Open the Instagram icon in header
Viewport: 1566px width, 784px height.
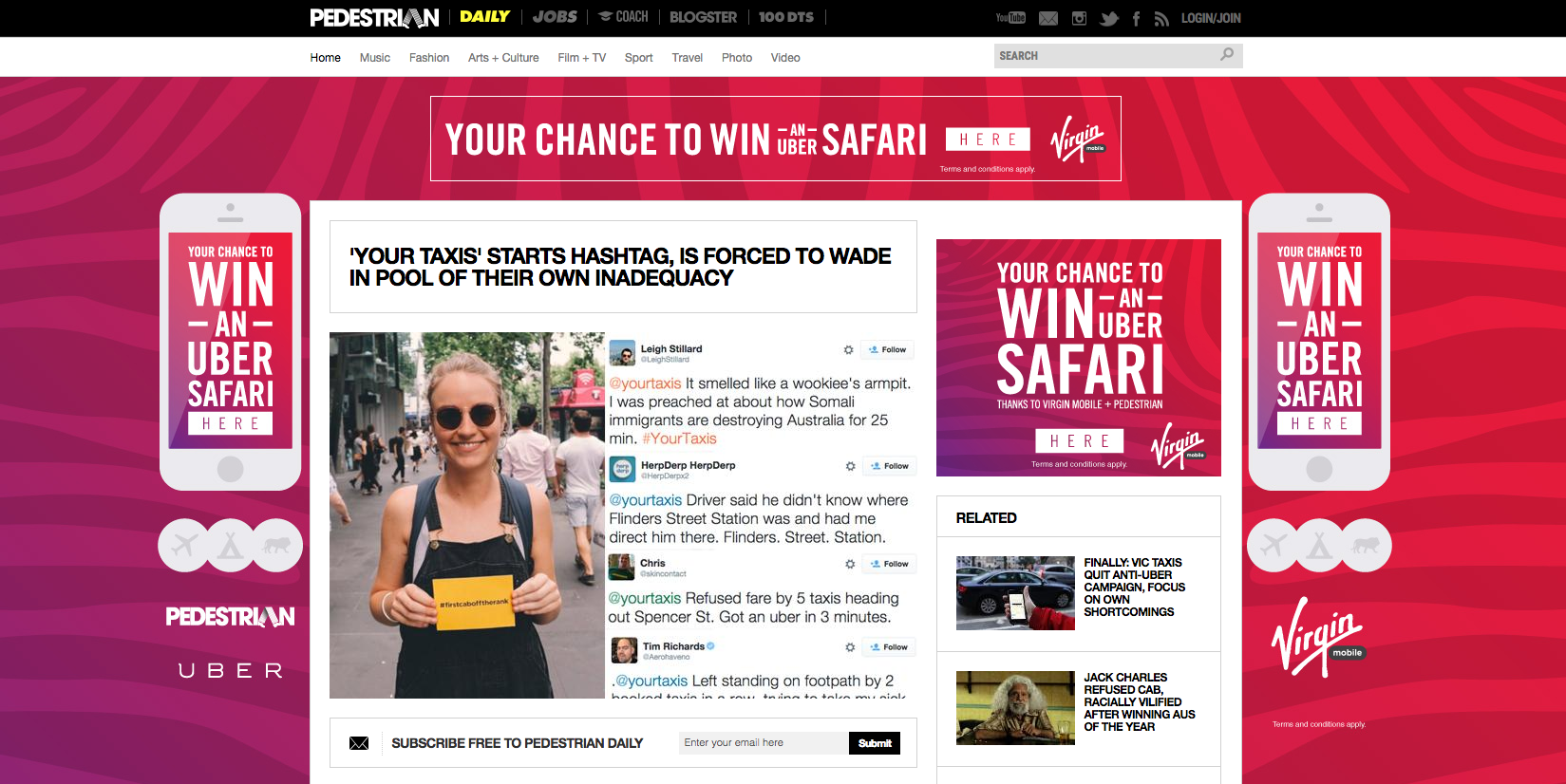point(1079,18)
